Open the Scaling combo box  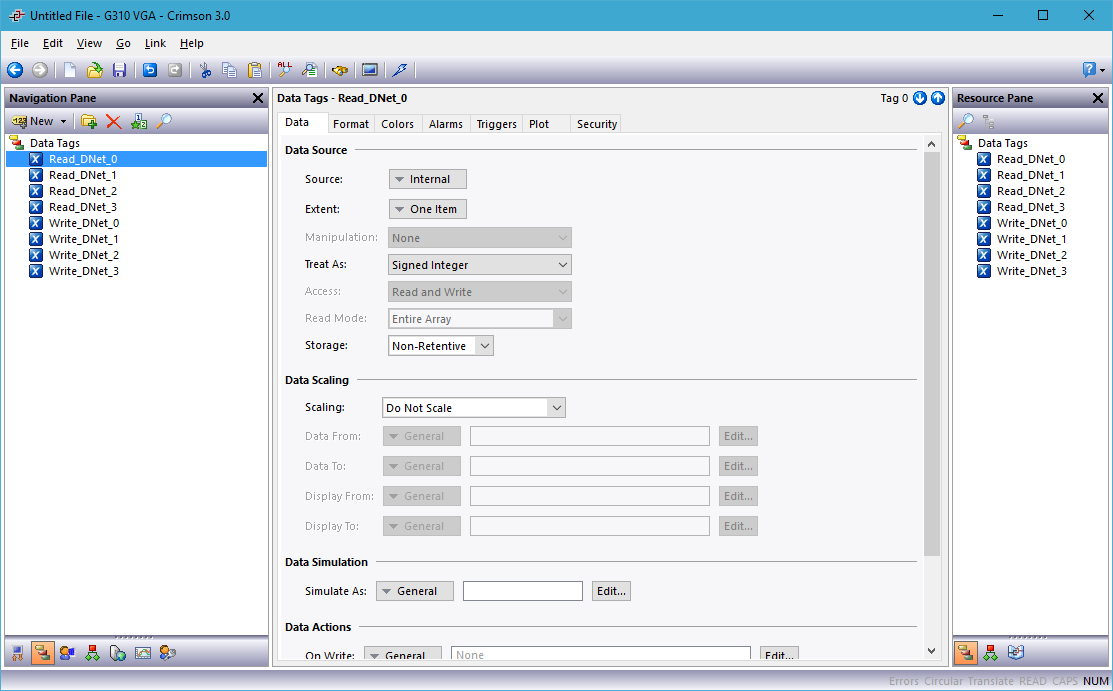click(x=473, y=408)
